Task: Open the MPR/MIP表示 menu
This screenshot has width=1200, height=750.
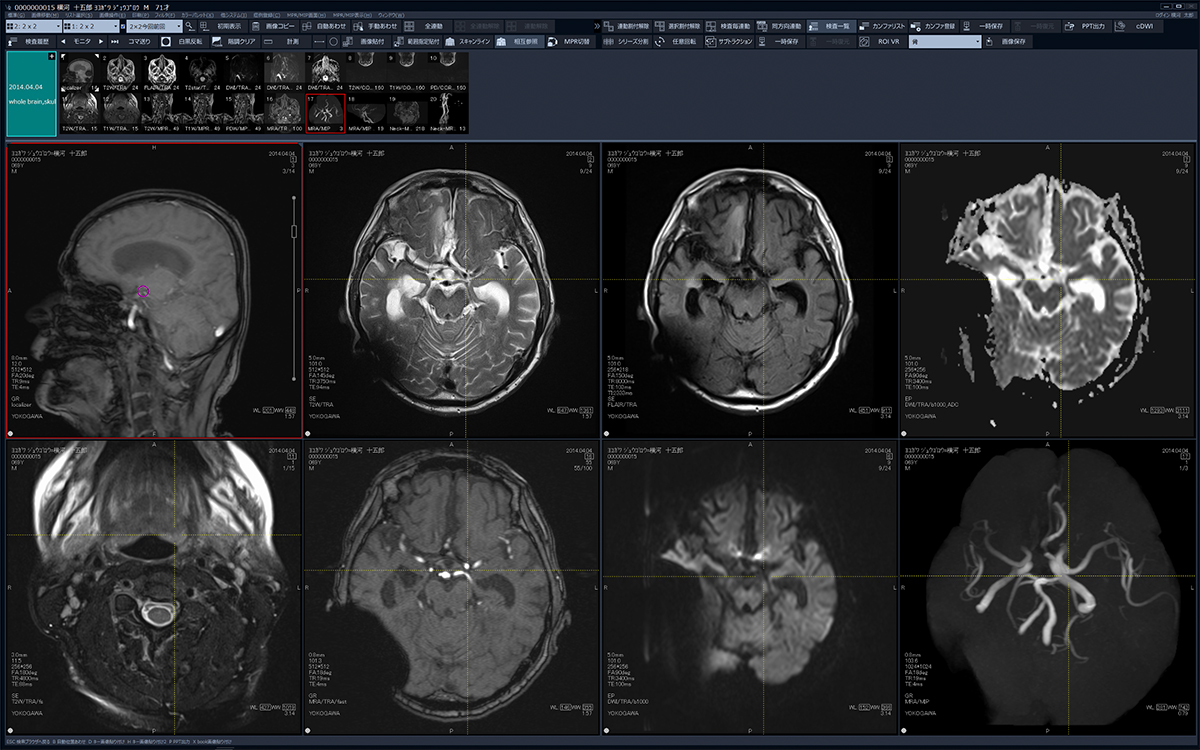Action: point(353,15)
